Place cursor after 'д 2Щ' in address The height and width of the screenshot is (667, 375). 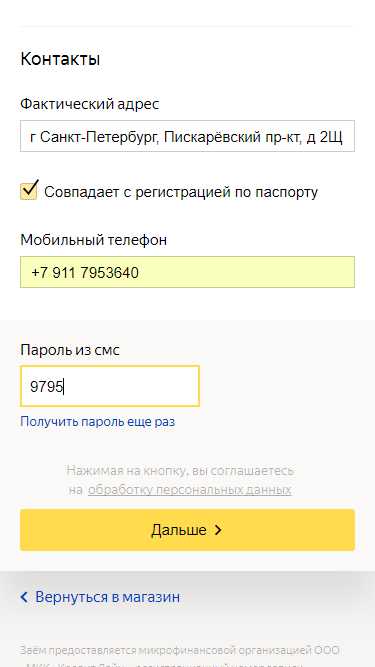344,137
